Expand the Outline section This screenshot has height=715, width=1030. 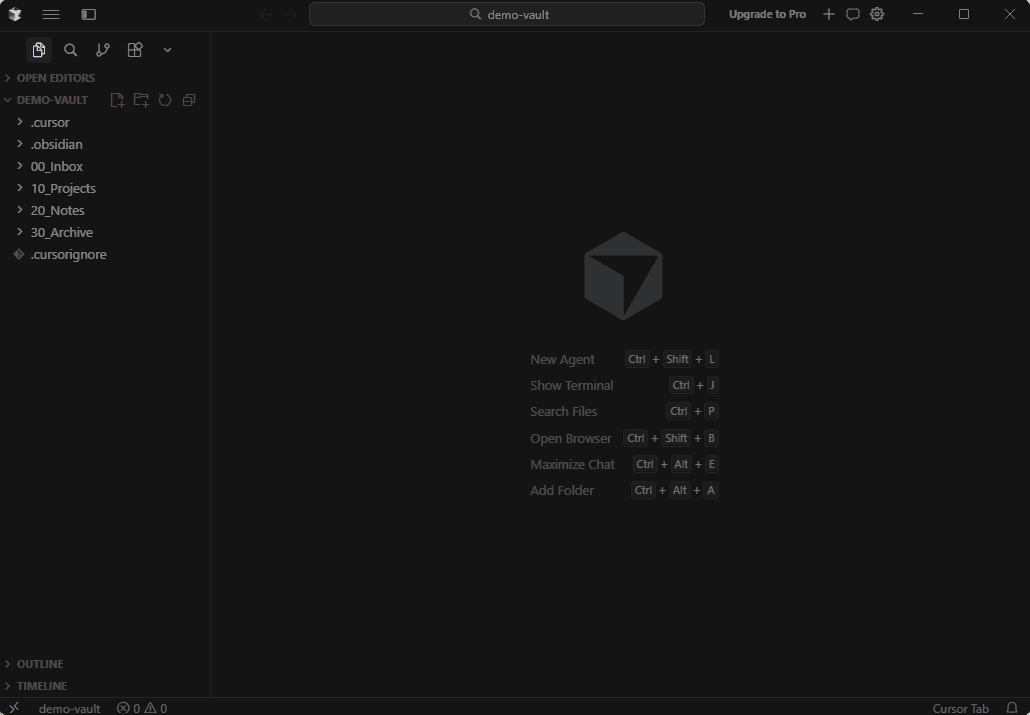coord(105,664)
